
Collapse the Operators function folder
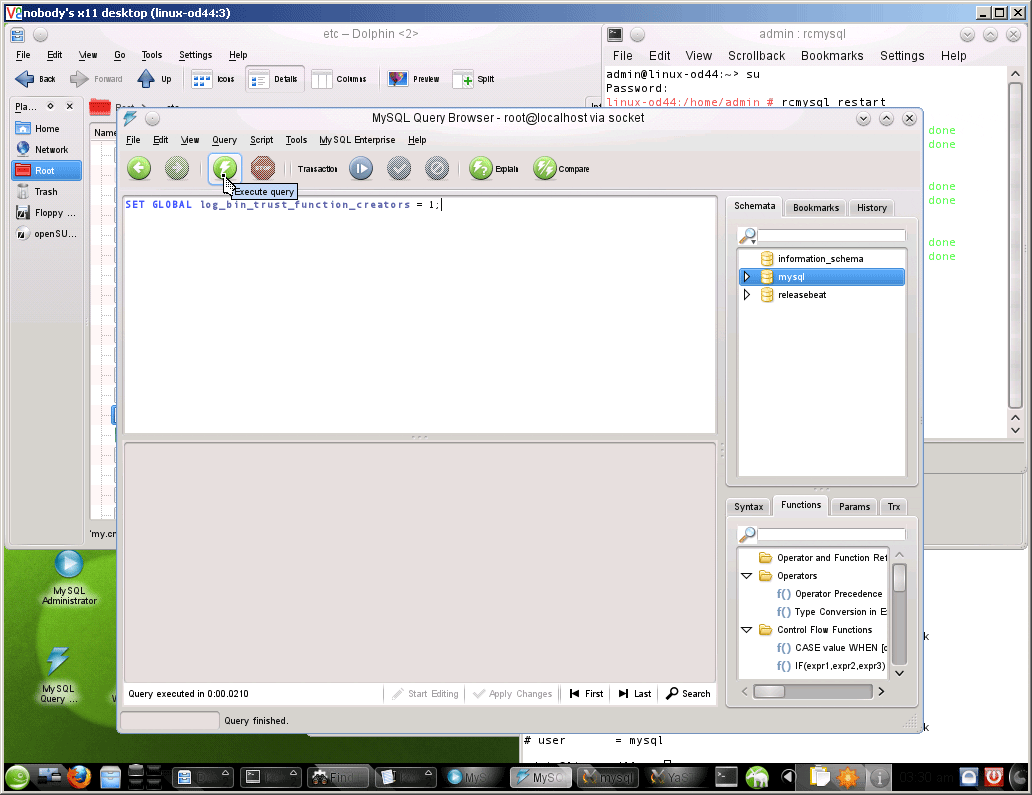pos(746,576)
